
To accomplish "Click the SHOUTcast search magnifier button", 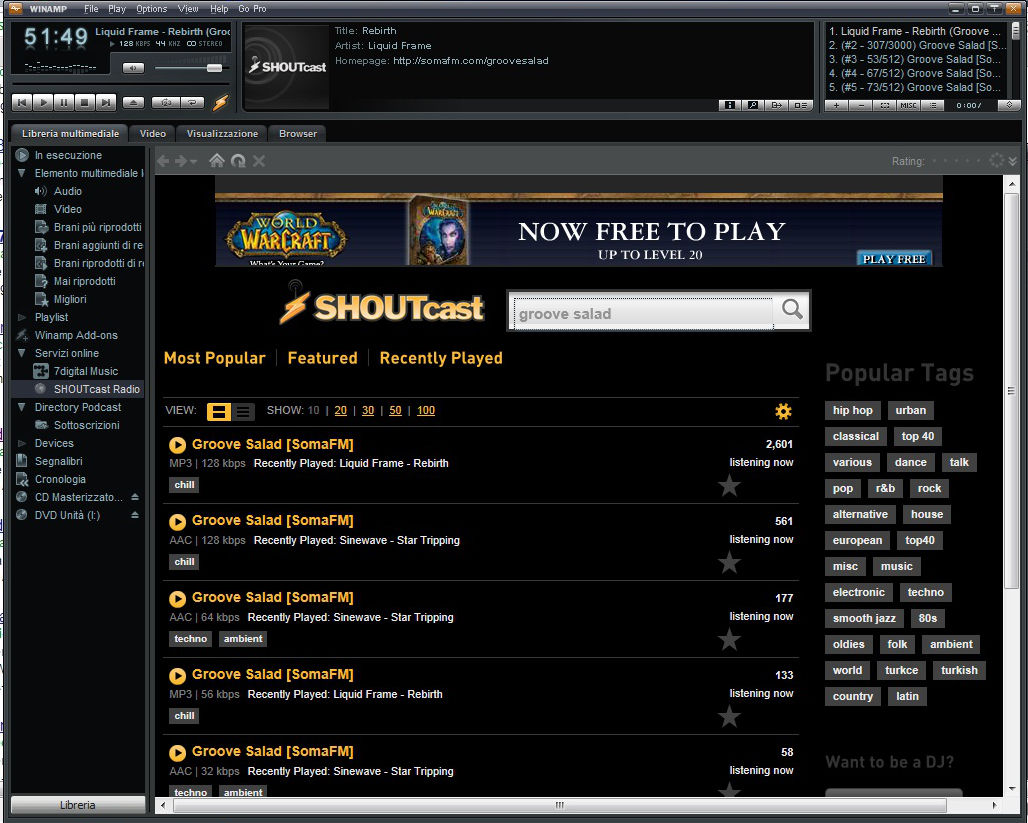I will coord(792,310).
